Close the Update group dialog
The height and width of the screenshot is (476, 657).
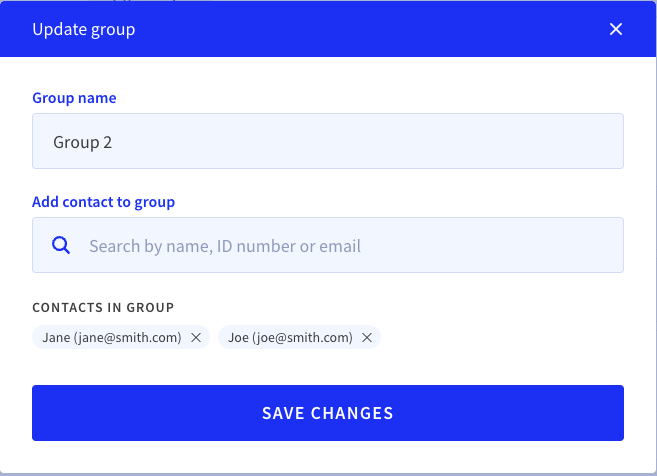pos(616,29)
